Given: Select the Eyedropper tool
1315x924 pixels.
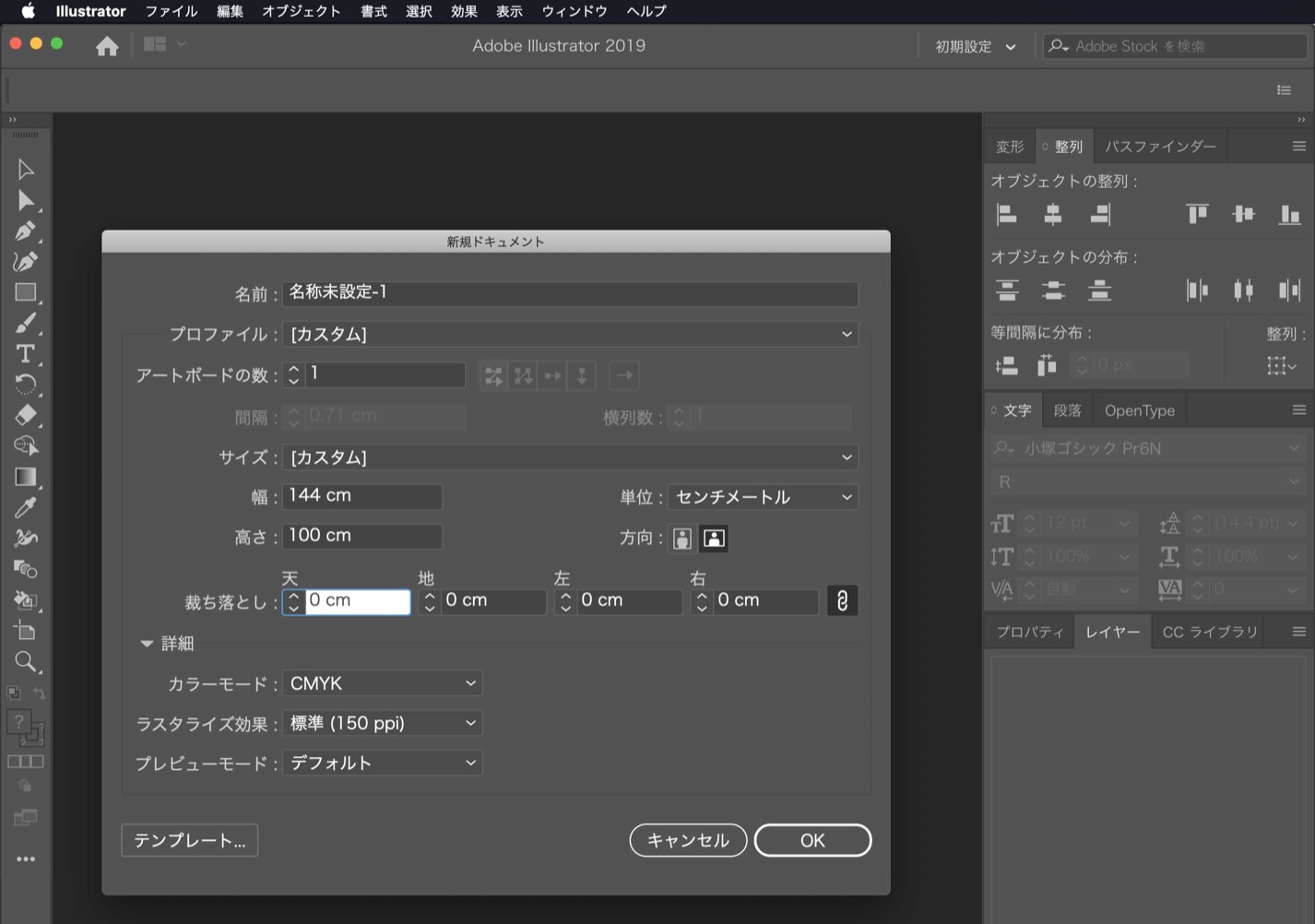Looking at the screenshot, I should [x=25, y=507].
